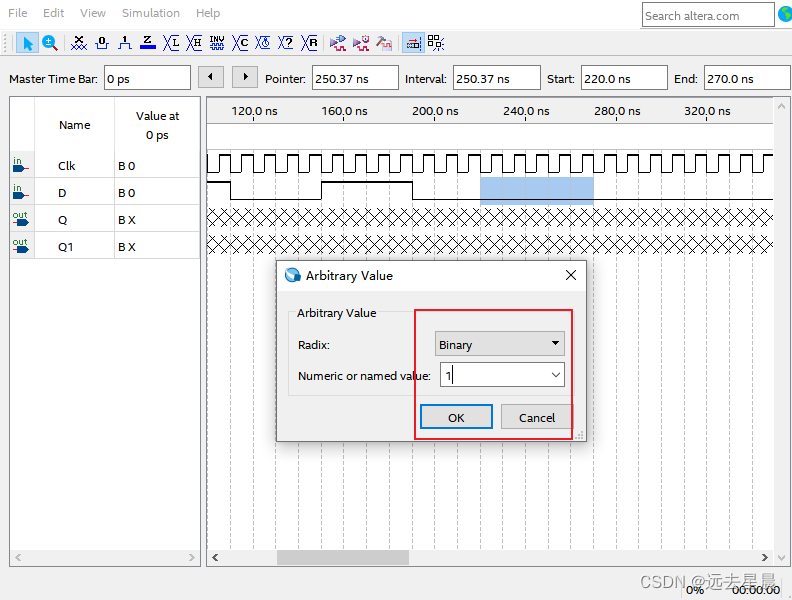The height and width of the screenshot is (600, 792).
Task: Click D input pin icon
Action: 20,192
